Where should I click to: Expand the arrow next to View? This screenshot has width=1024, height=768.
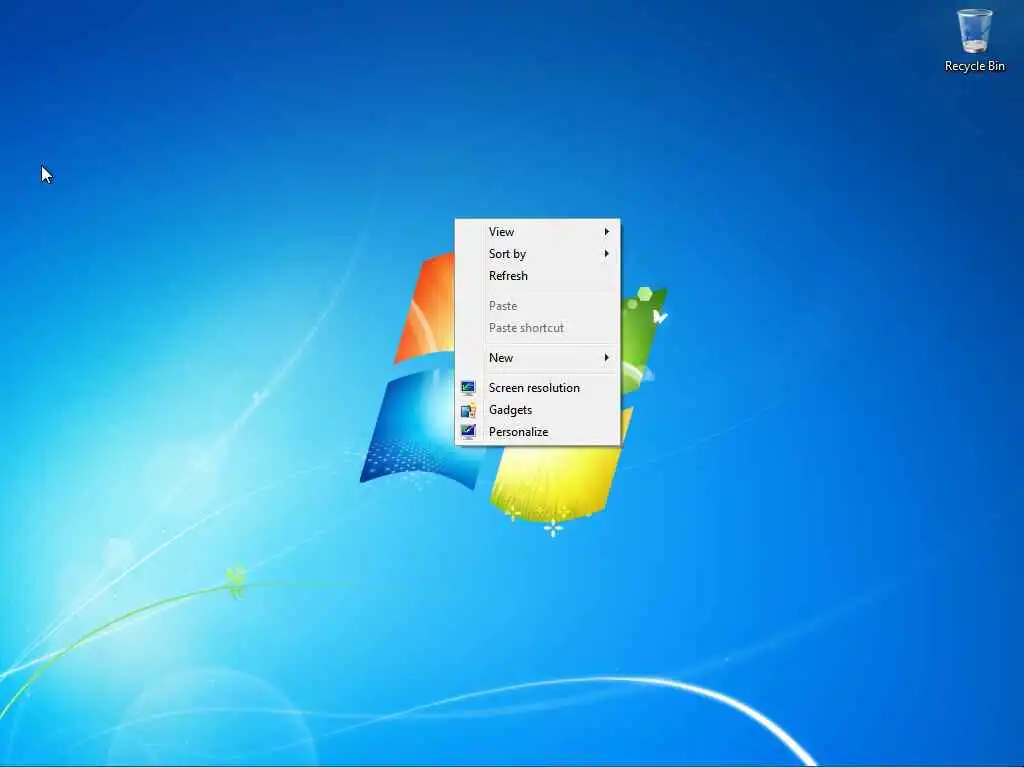point(607,232)
